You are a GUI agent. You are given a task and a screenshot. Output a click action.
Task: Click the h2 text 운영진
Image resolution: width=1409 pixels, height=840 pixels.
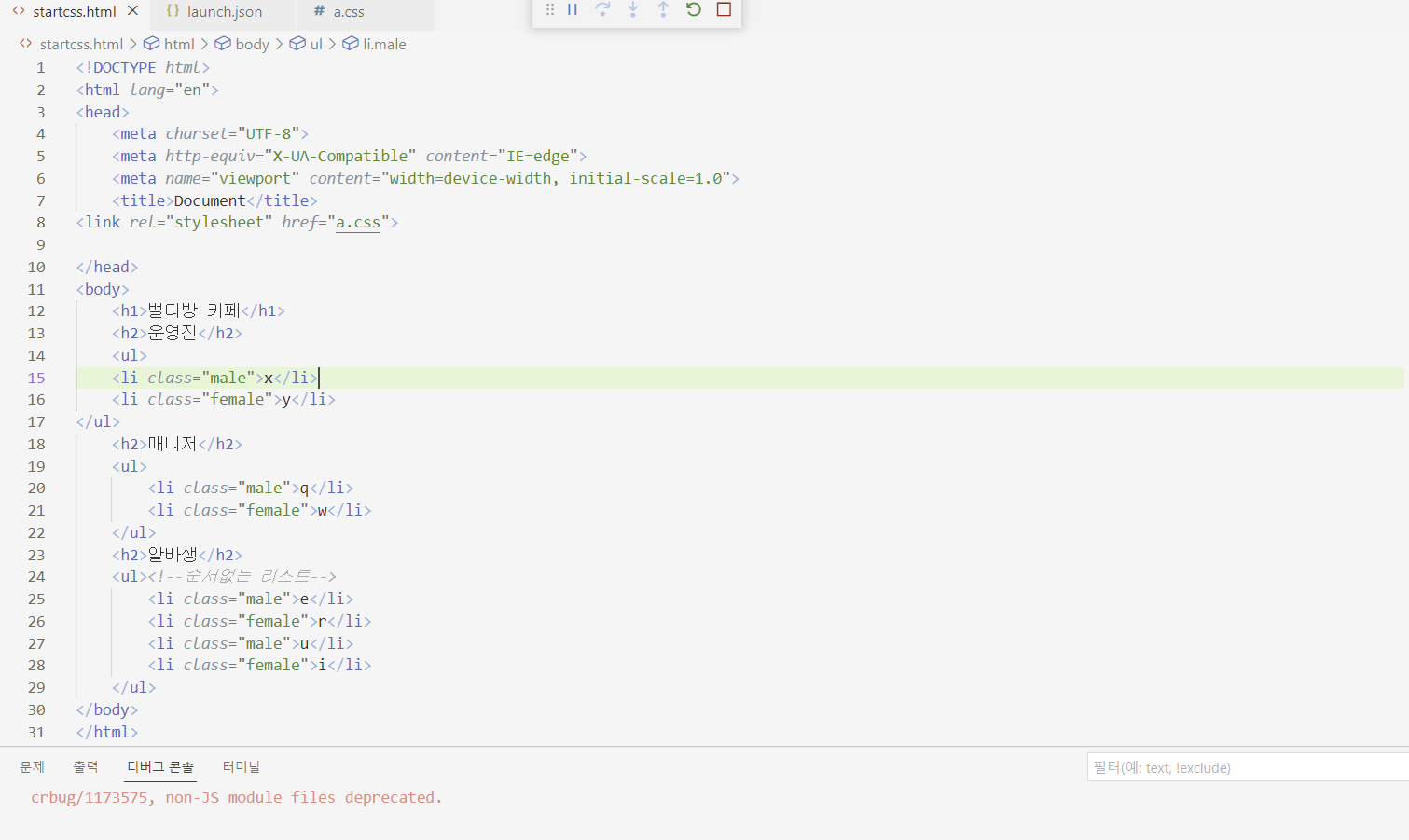click(x=173, y=334)
